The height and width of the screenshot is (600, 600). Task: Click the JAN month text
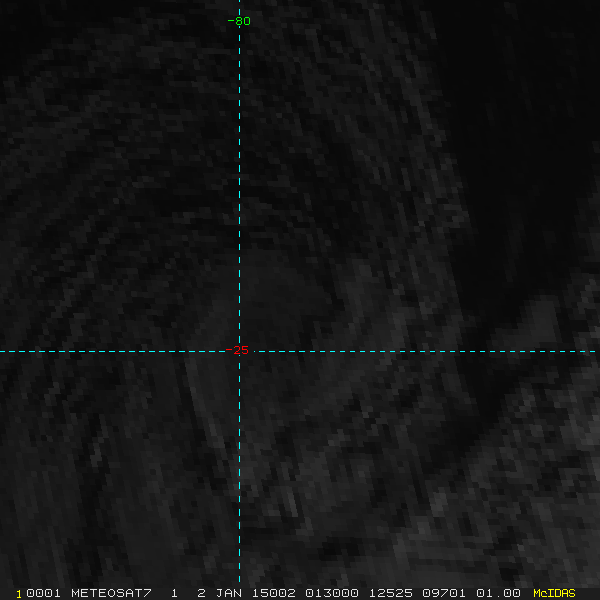coord(229,593)
